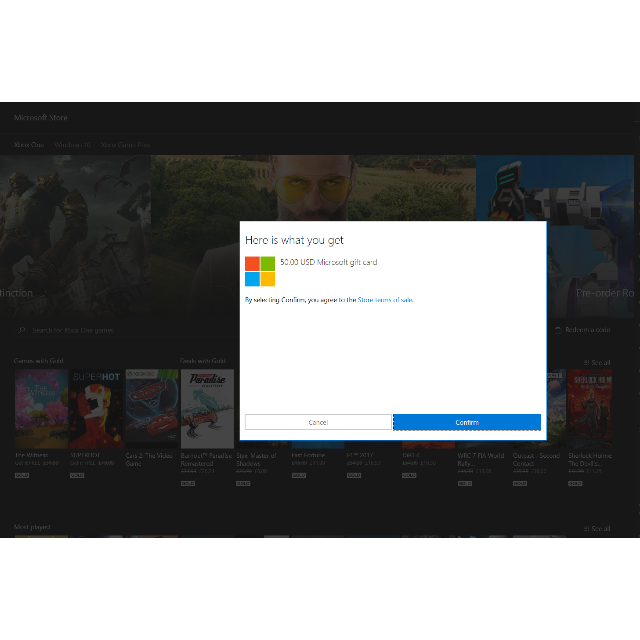Open Burnout Paradise Remastered cover art
The width and height of the screenshot is (640, 640).
[207, 409]
